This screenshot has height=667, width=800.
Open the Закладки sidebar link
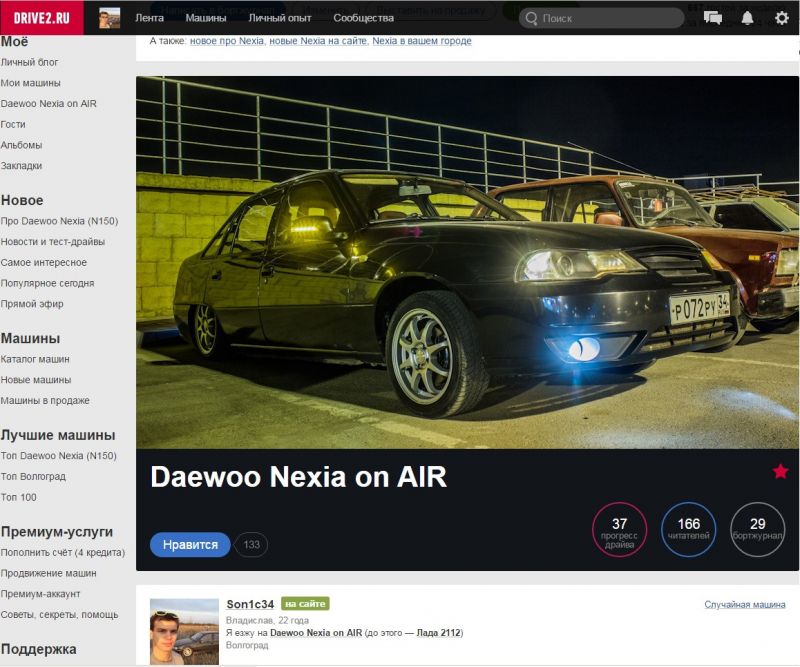(21, 166)
